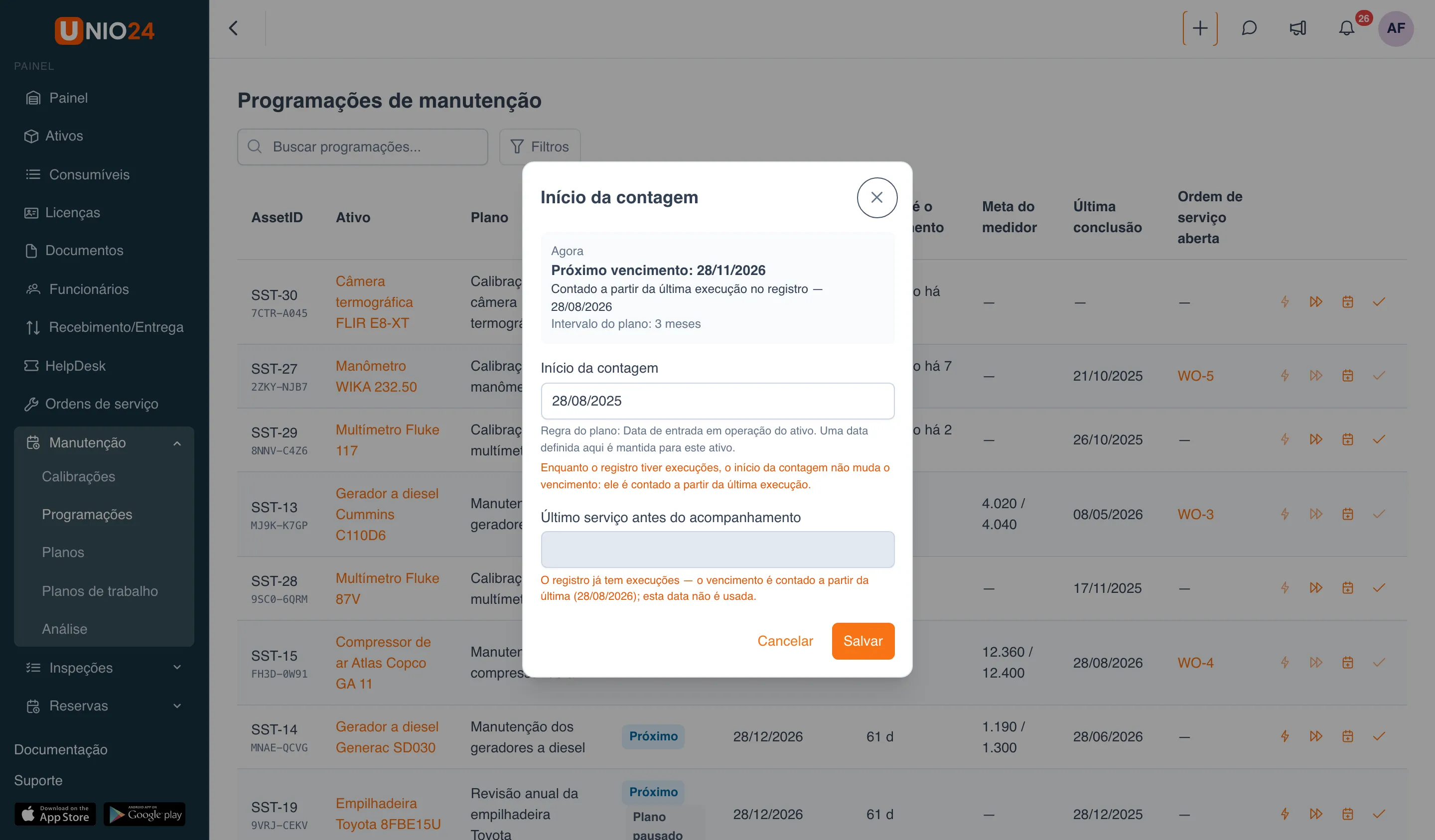Screen dimensions: 1435x840
Task: Open the Filtros button
Action: click(539, 147)
